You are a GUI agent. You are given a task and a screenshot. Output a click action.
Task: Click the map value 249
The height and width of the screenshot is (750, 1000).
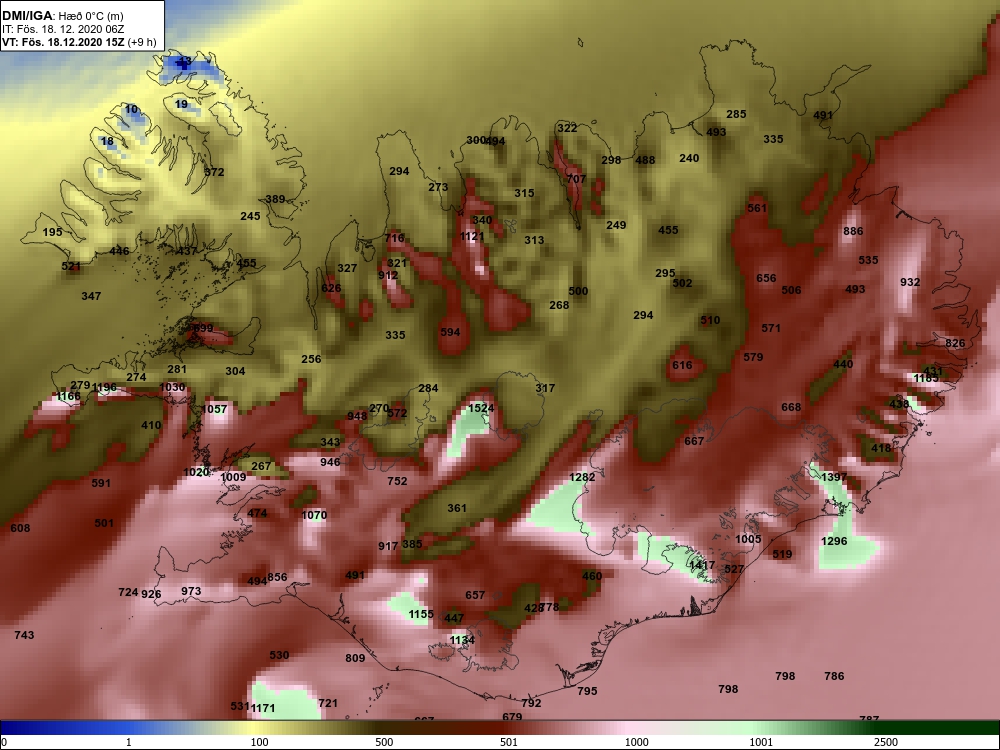coord(616,225)
